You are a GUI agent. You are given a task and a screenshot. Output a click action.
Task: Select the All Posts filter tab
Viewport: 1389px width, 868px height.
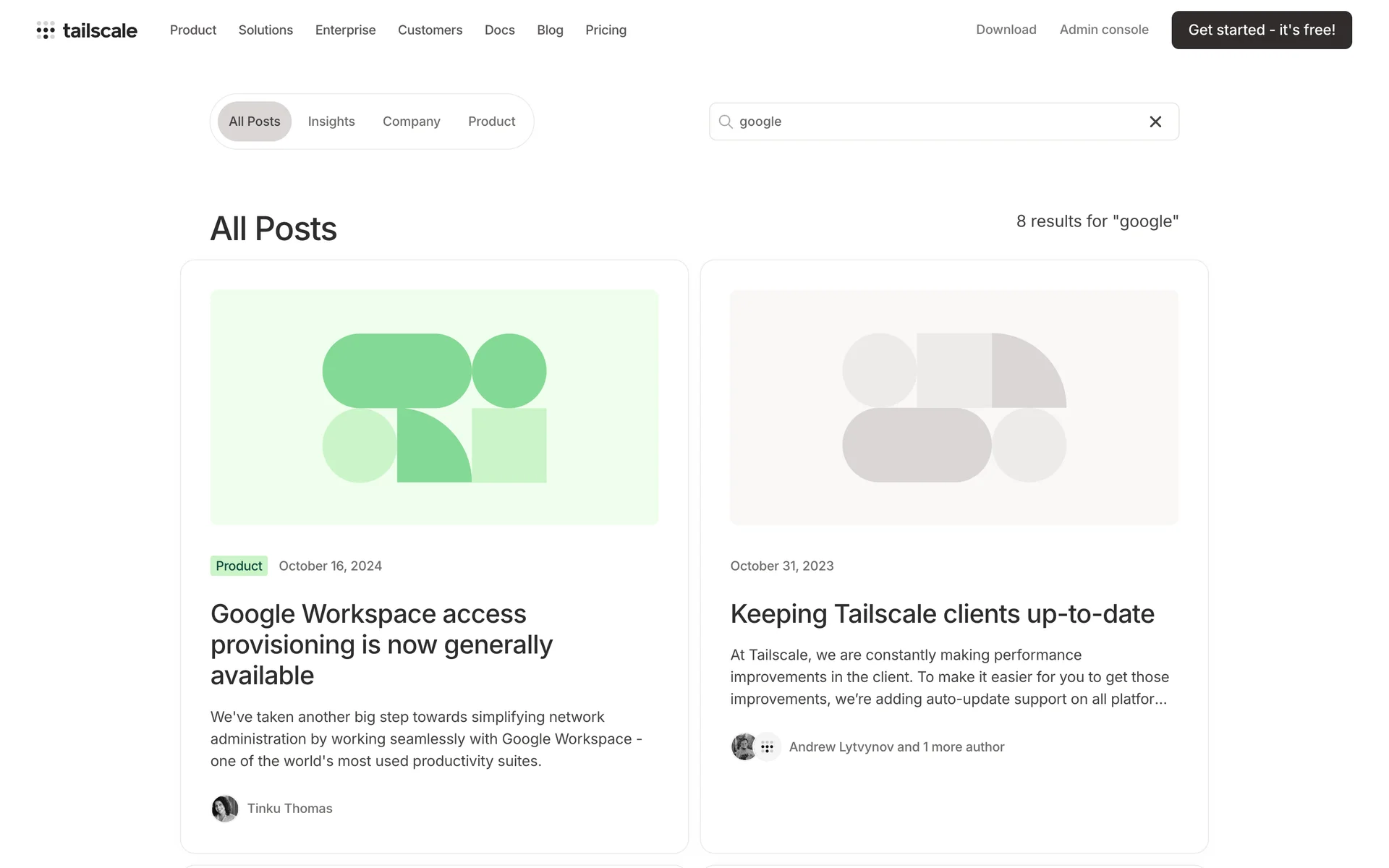pyautogui.click(x=254, y=122)
